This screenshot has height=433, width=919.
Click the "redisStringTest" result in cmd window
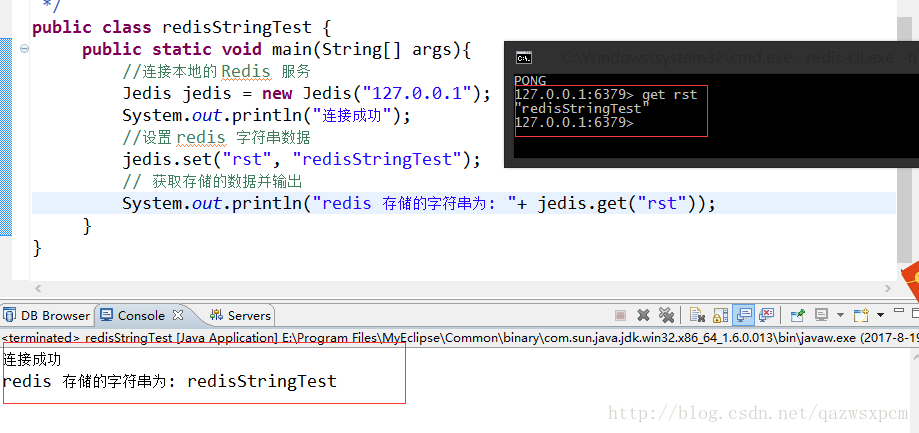pyautogui.click(x=582, y=109)
